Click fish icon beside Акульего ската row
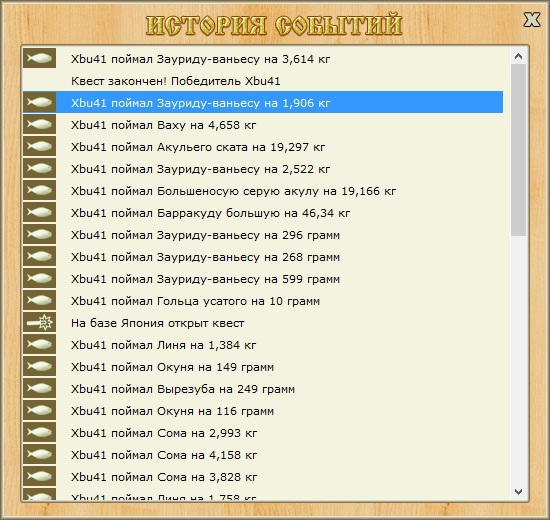The width and height of the screenshot is (550, 520). 39,146
